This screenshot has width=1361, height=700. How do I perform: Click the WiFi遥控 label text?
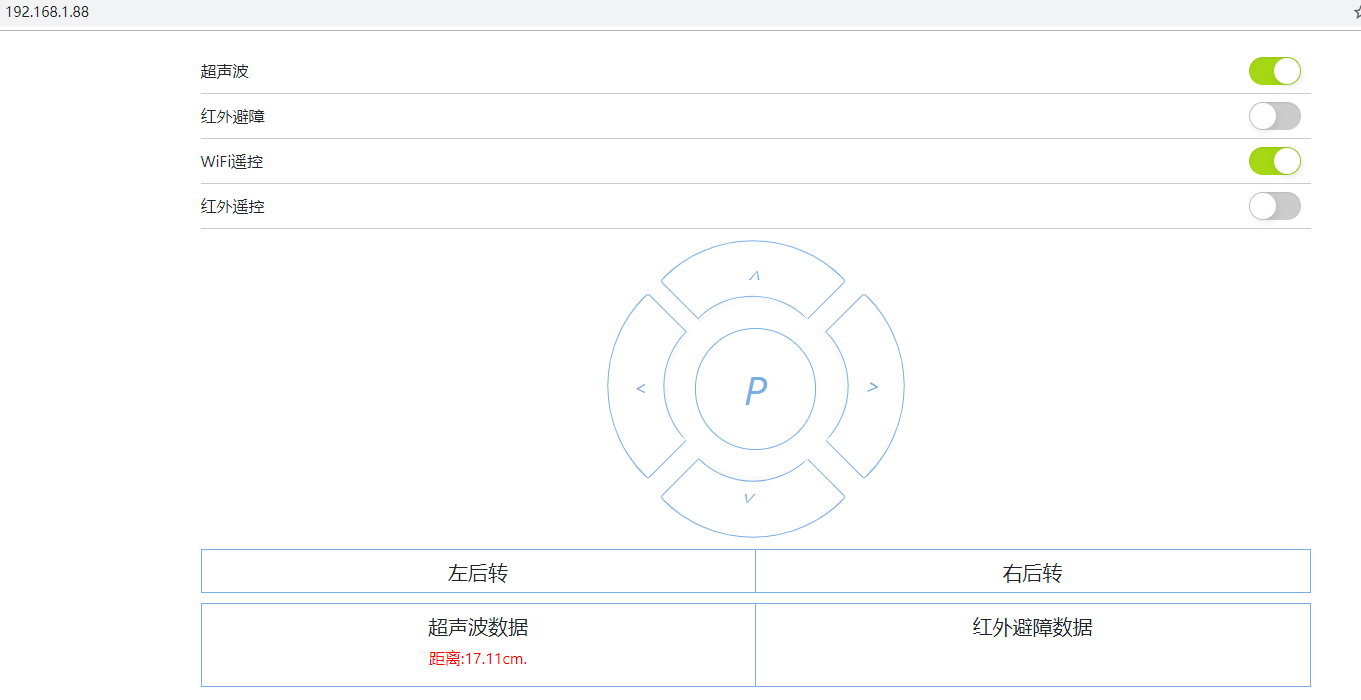(x=232, y=162)
